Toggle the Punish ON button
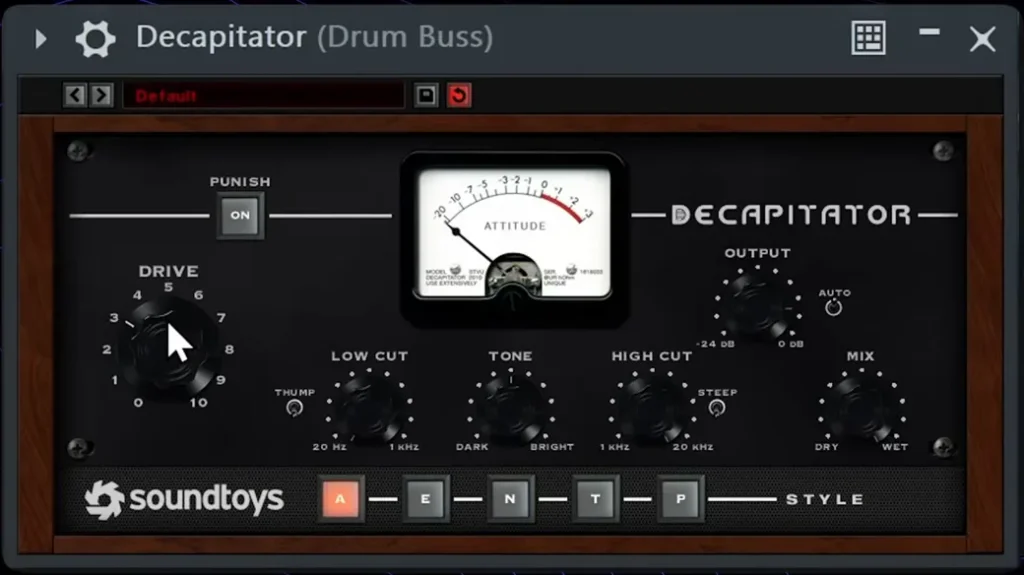 pyautogui.click(x=240, y=215)
